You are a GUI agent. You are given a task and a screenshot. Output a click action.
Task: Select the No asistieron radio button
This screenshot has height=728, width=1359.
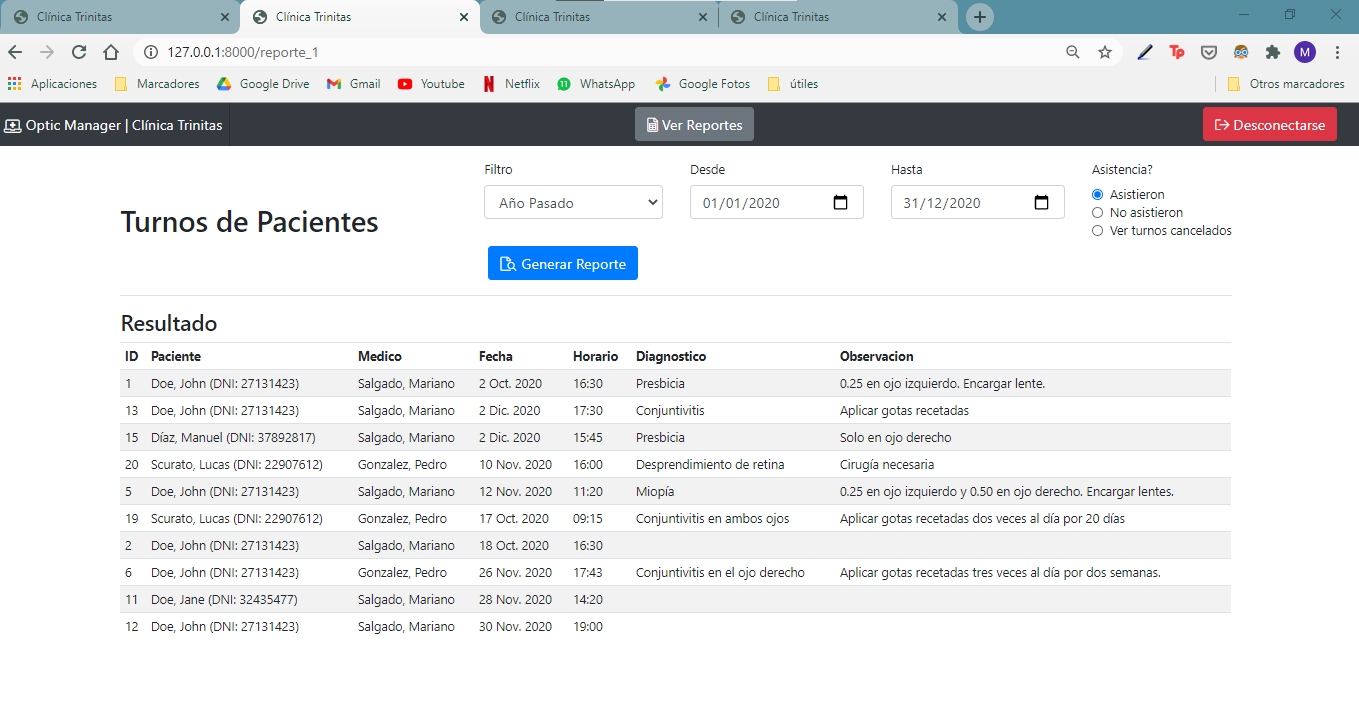click(1097, 212)
